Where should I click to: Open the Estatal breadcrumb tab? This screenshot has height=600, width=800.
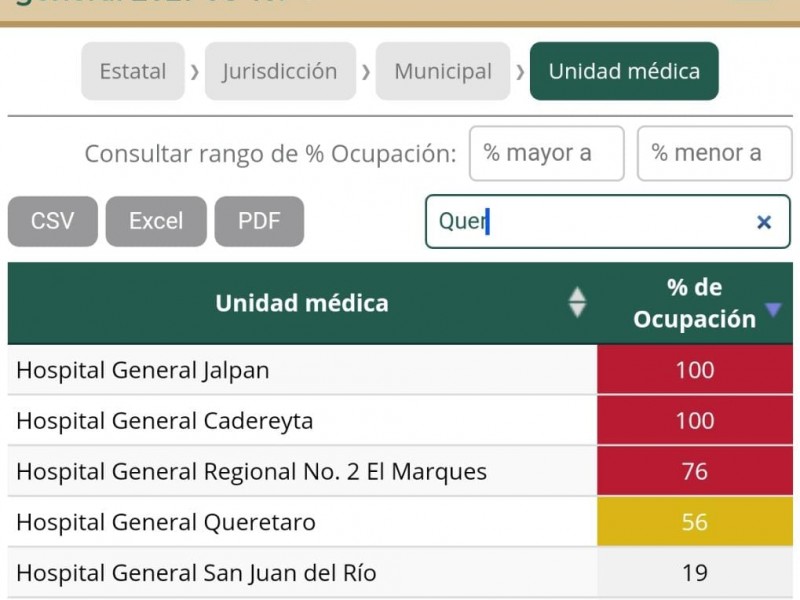tap(133, 71)
